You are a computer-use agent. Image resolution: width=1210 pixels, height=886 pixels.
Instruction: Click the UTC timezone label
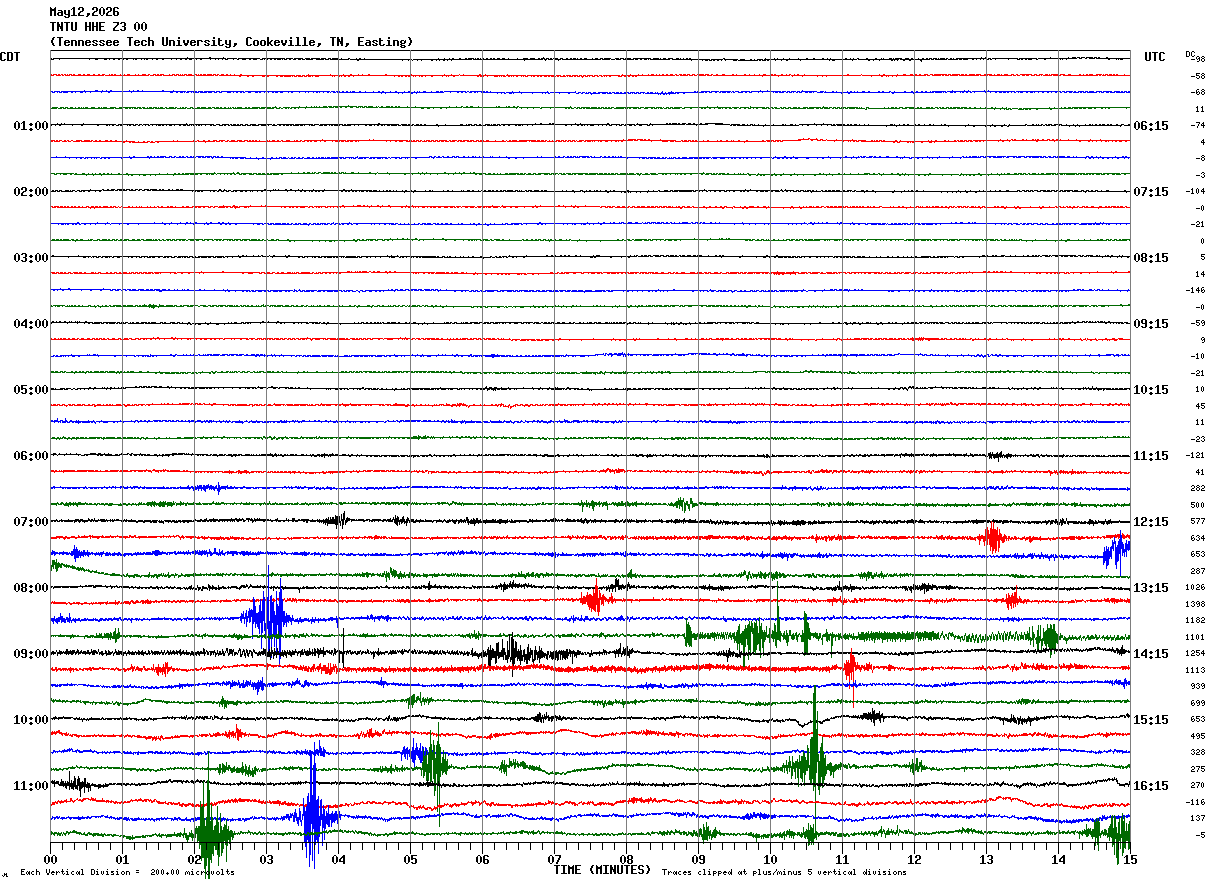(1155, 57)
